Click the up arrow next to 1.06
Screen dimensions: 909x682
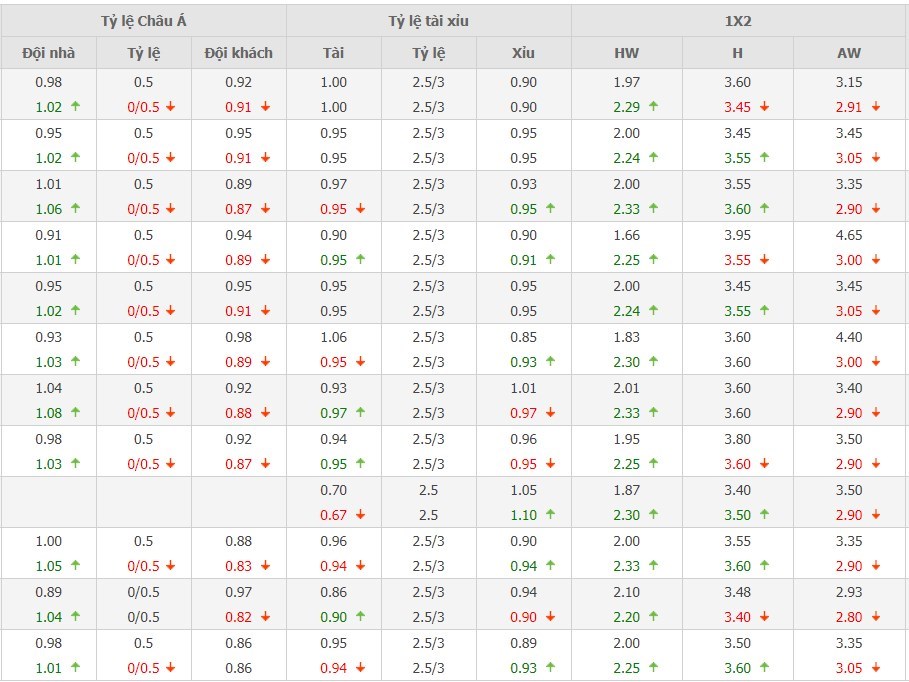tap(75, 209)
